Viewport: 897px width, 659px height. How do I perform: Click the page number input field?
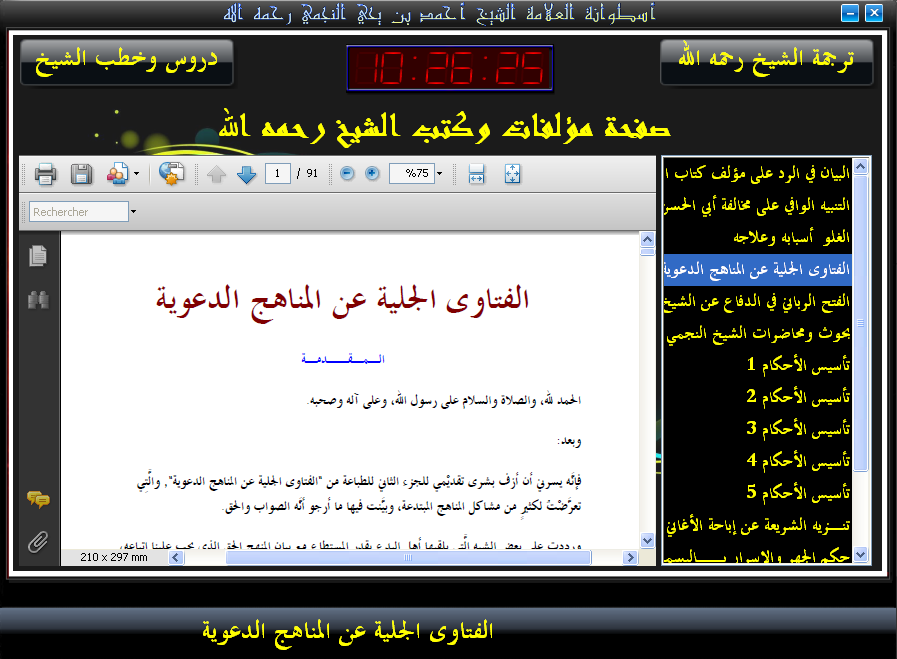[278, 174]
